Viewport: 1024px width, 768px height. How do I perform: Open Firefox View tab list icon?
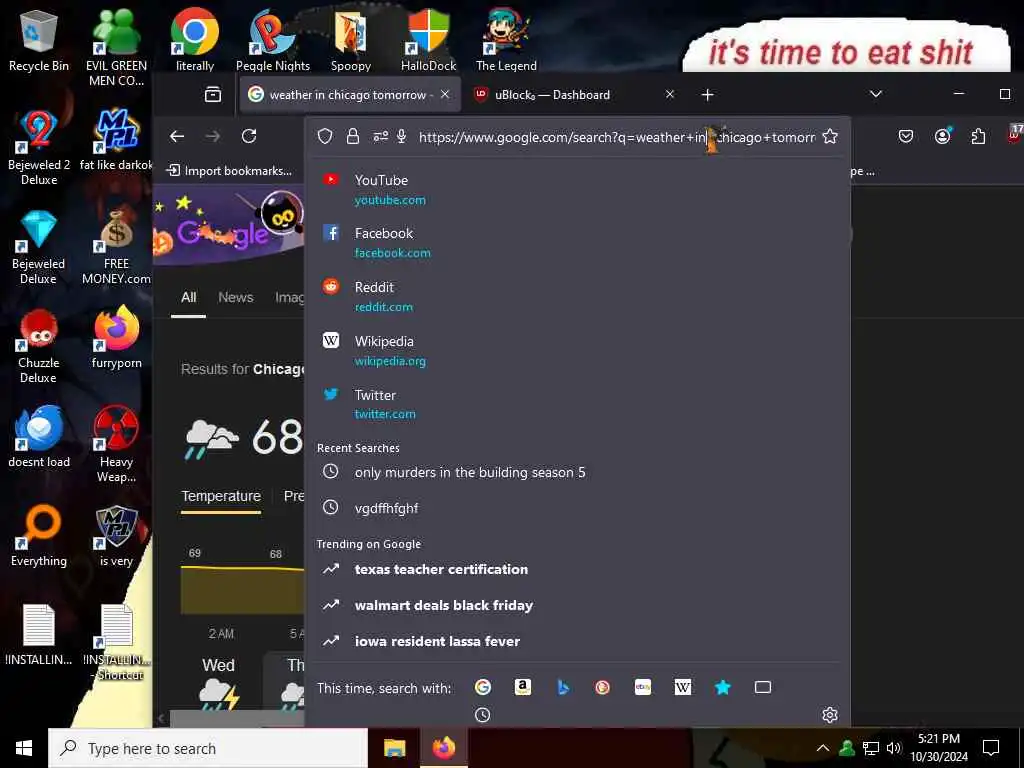pyautogui.click(x=213, y=95)
